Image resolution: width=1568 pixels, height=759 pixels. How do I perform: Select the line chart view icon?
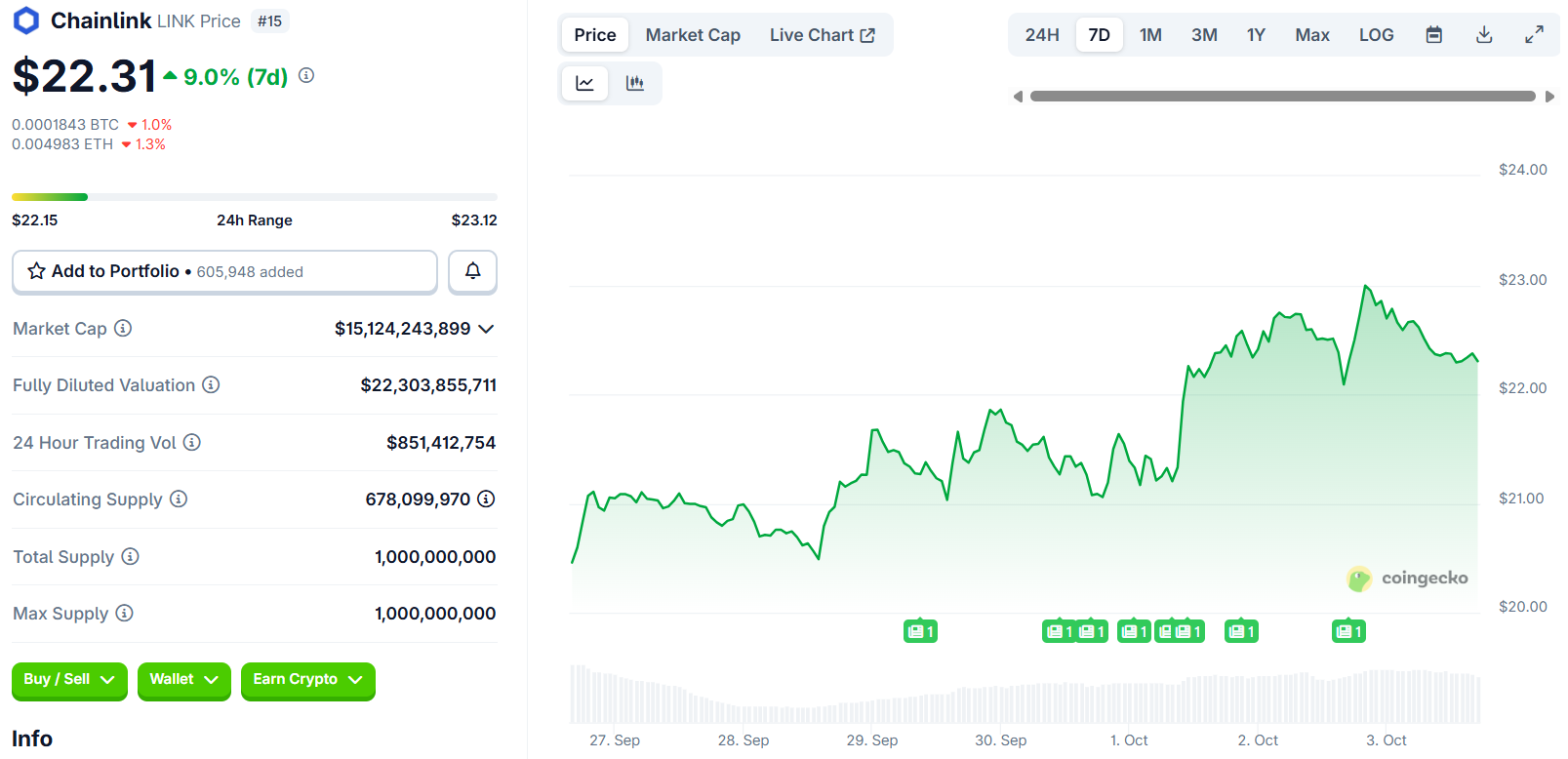584,84
